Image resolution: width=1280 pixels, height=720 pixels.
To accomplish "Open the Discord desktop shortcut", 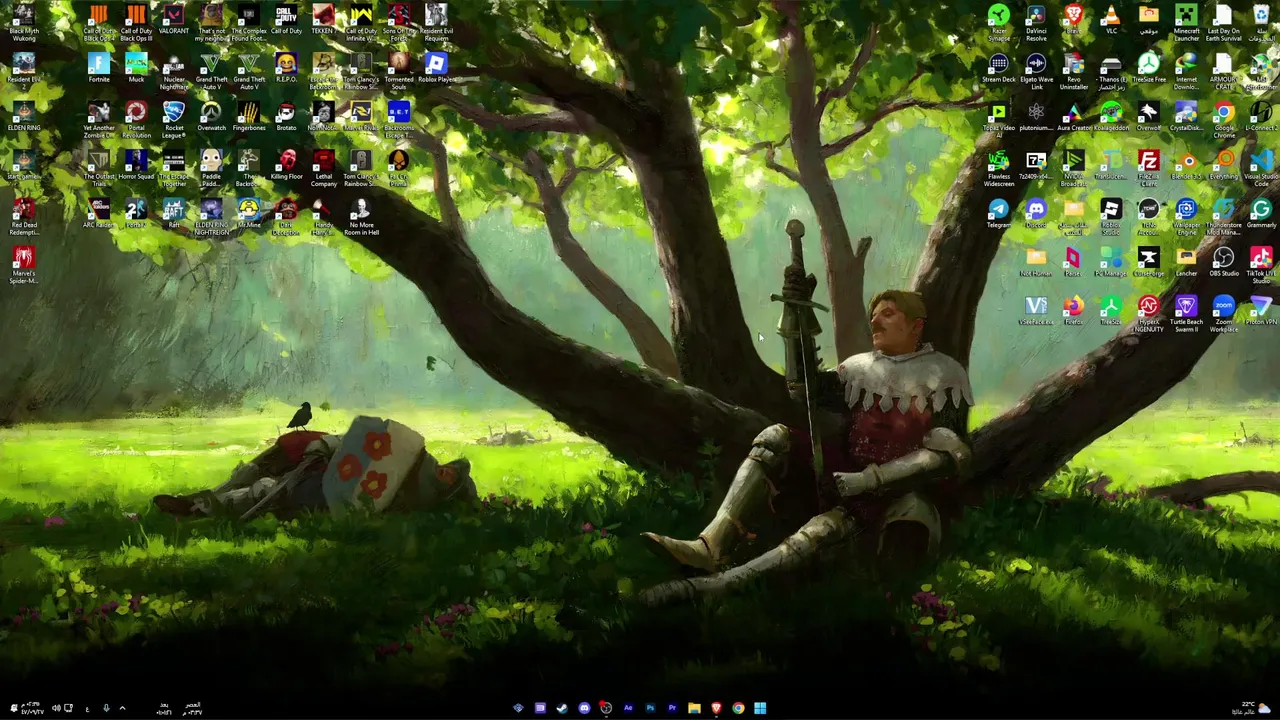I will click(1036, 214).
